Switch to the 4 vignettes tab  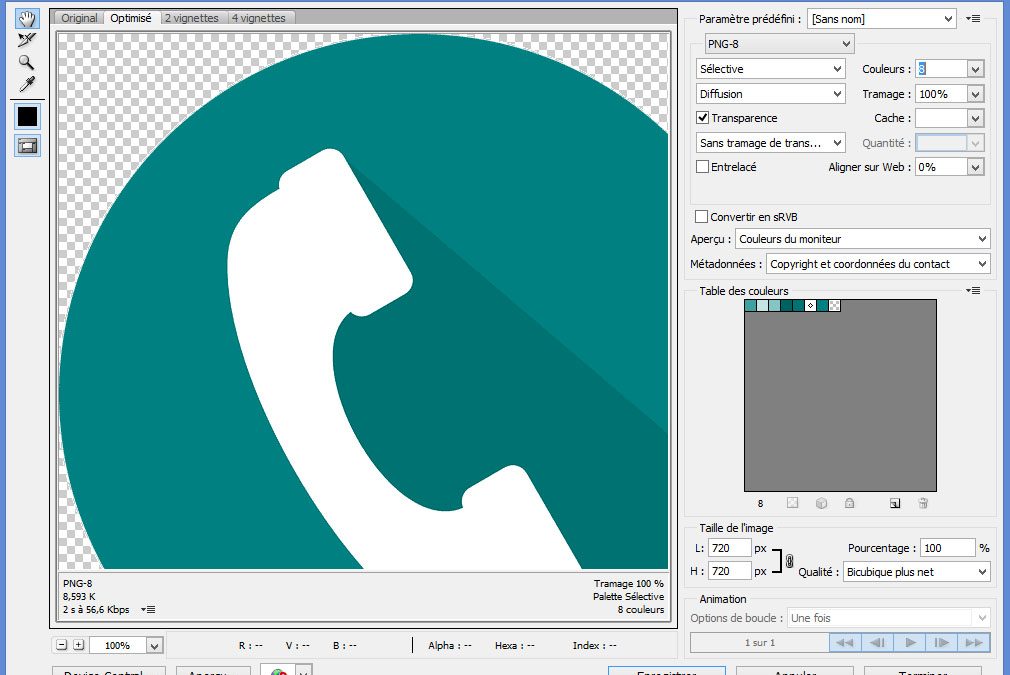click(x=258, y=18)
